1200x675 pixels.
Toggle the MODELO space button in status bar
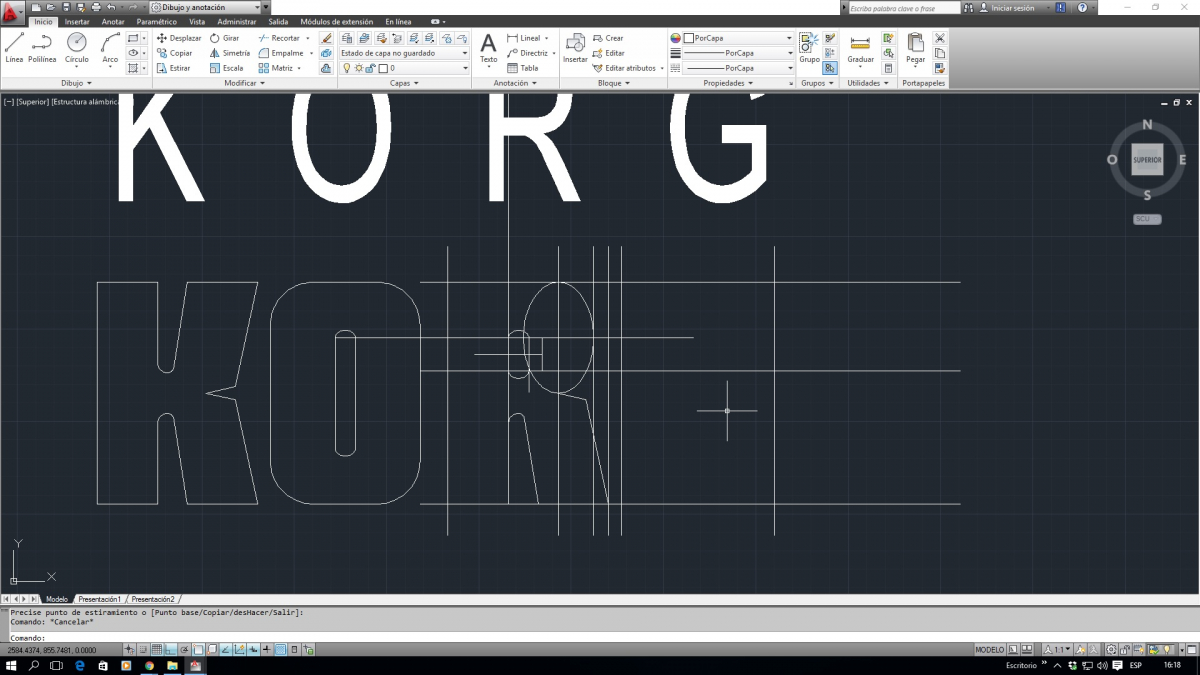[x=990, y=650]
